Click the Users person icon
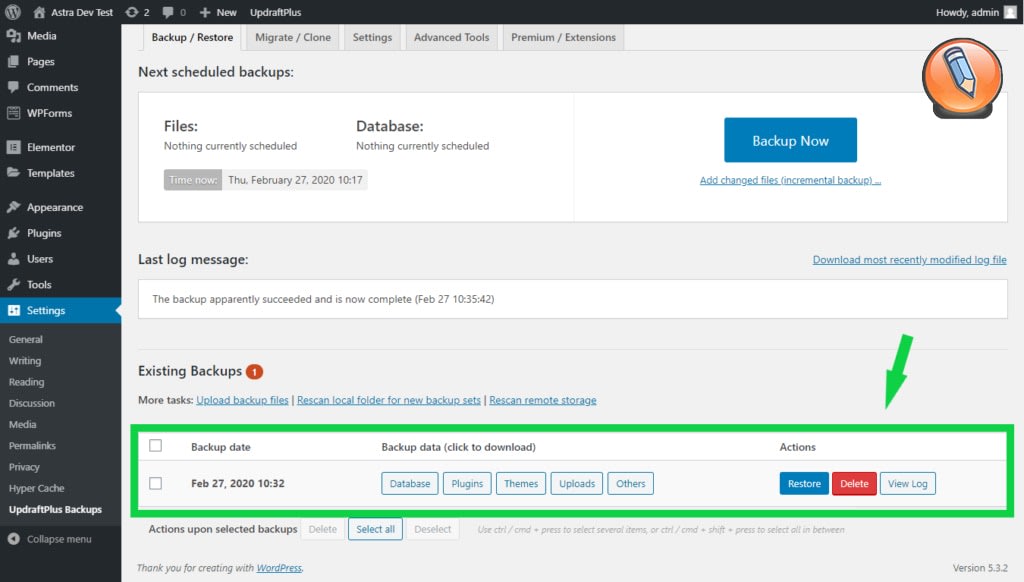The image size is (1024, 582). (x=13, y=259)
